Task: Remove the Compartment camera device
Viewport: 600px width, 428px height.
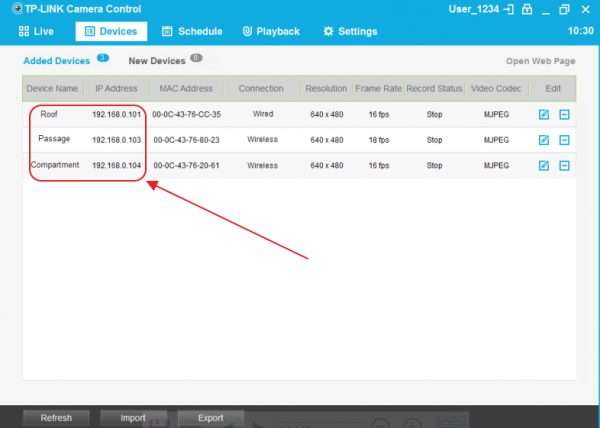Action: 564,166
